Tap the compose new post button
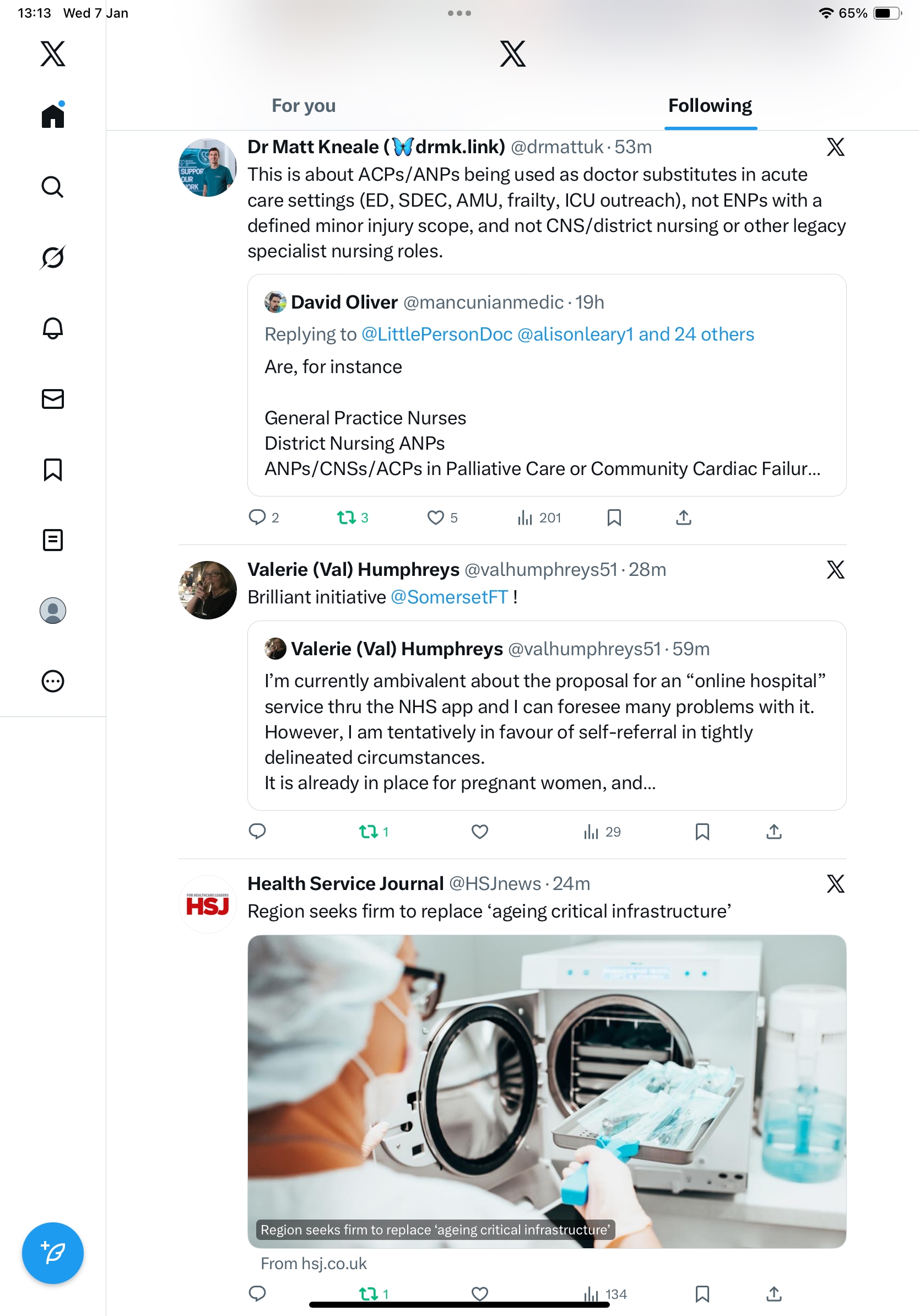 pos(53,1253)
